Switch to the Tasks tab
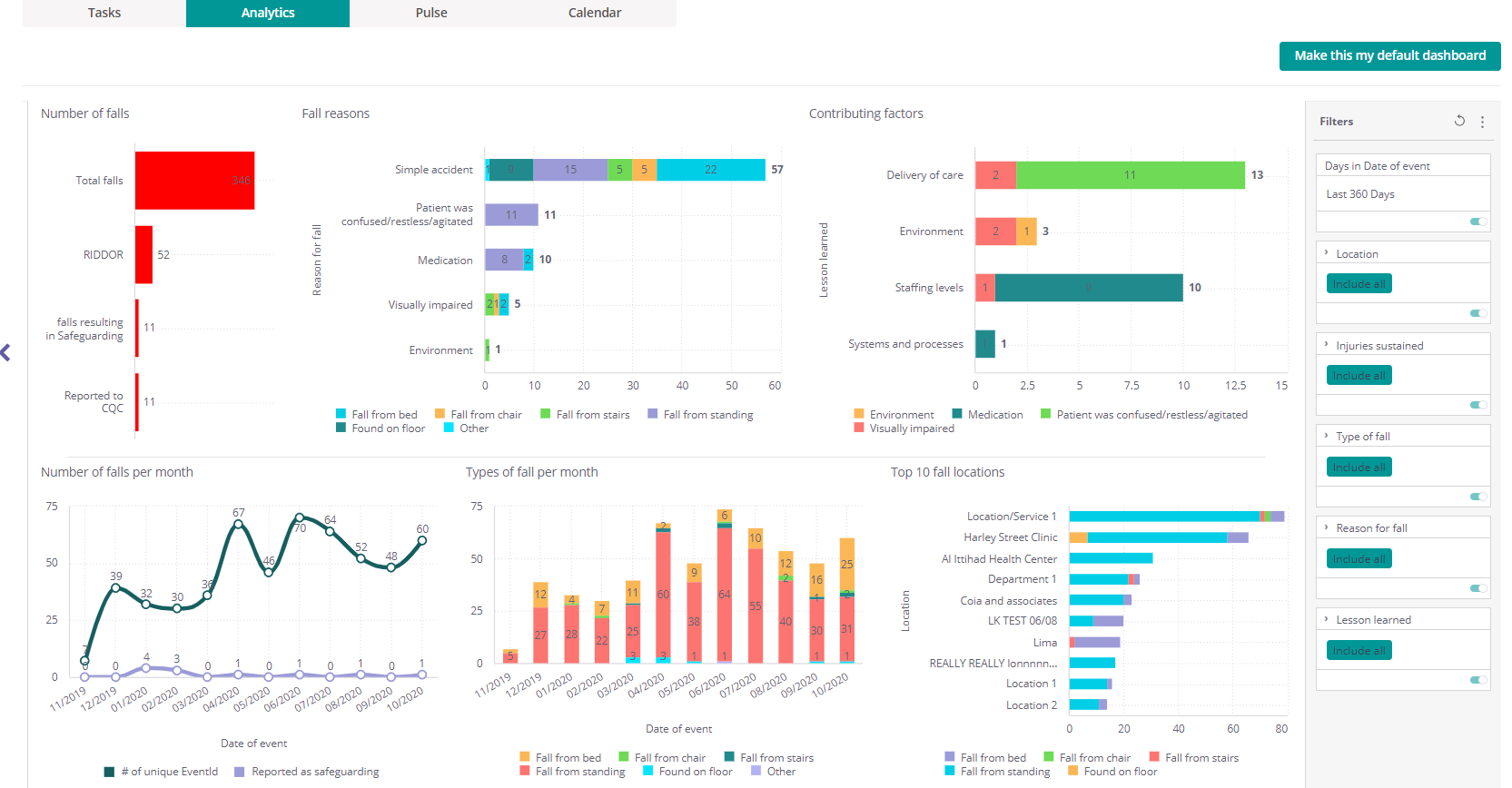1512x788 pixels. [104, 13]
